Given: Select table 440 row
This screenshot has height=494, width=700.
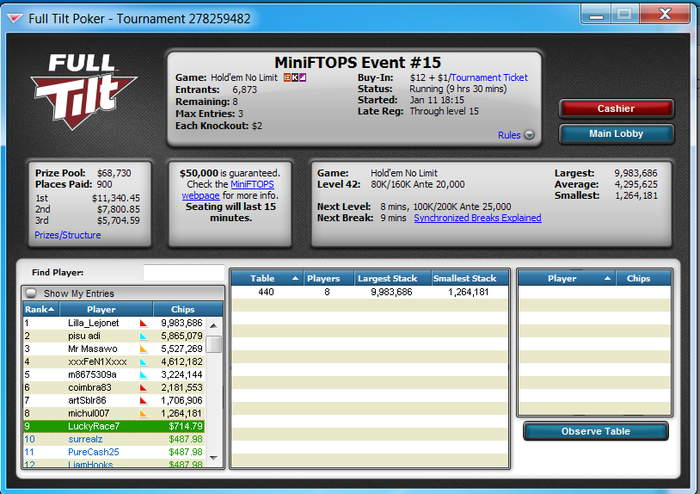Looking at the screenshot, I should [x=370, y=292].
